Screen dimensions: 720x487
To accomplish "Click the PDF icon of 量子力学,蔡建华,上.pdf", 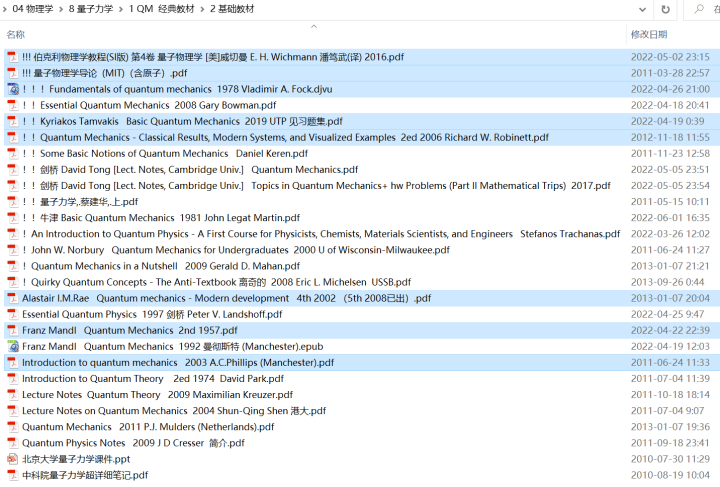I will (x=13, y=202).
